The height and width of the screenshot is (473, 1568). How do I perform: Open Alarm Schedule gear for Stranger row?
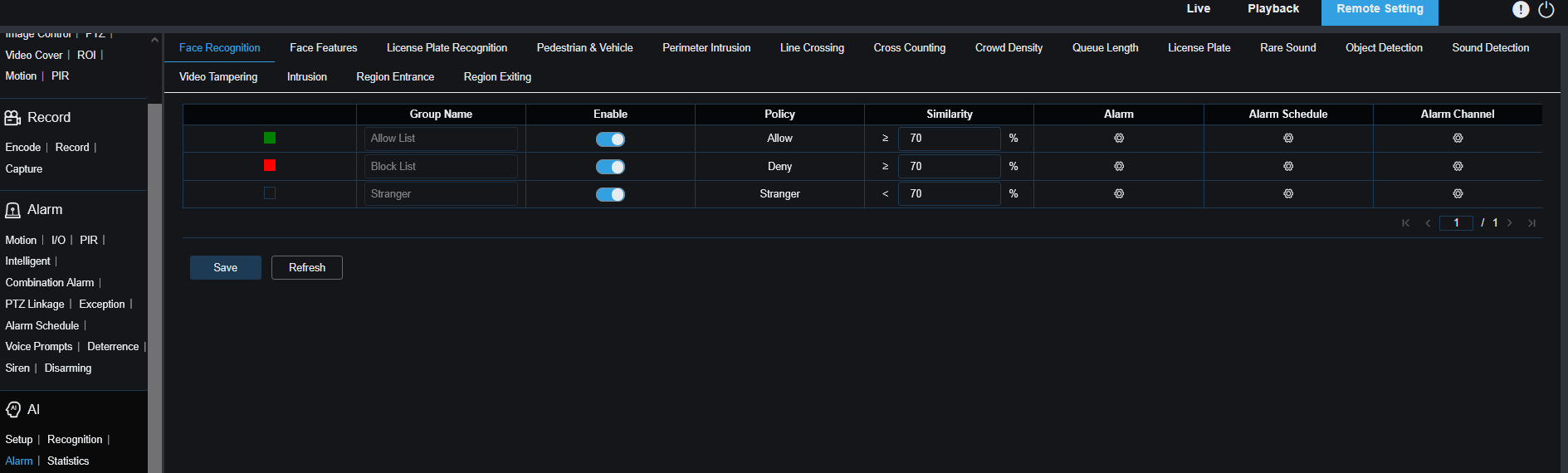[1288, 194]
